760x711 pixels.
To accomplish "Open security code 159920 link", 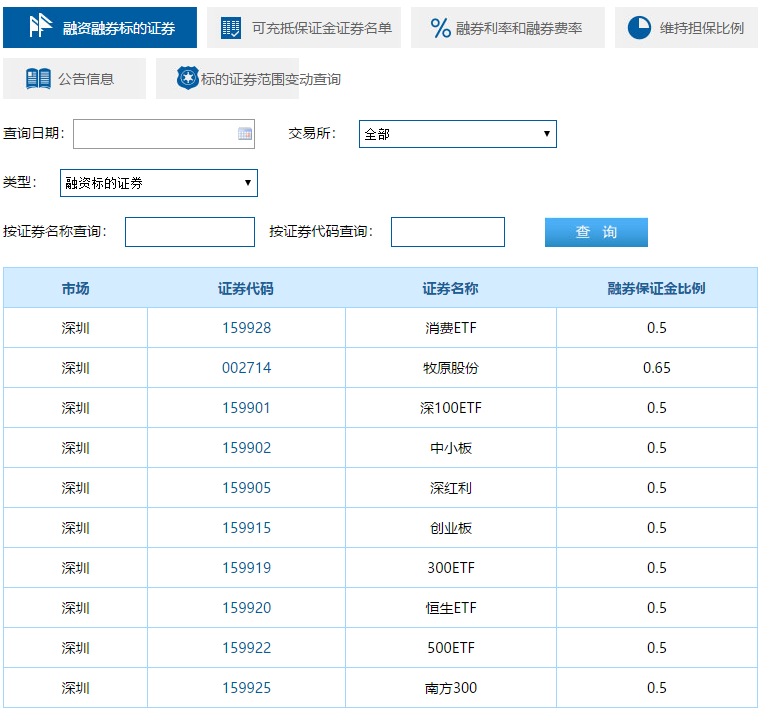I will click(246, 608).
